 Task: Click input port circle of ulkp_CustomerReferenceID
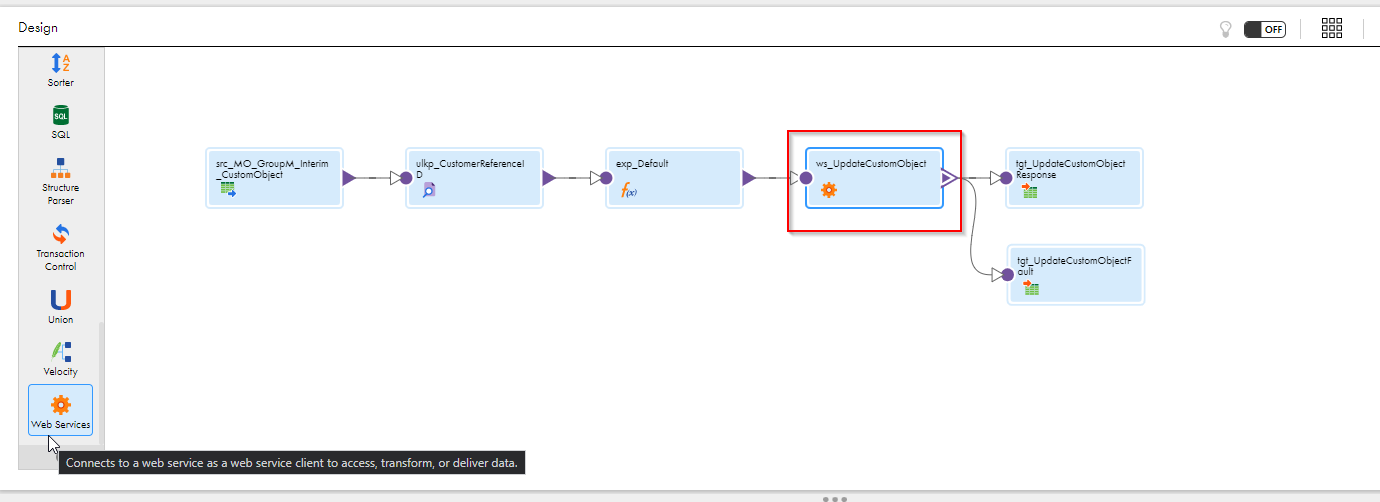406,178
